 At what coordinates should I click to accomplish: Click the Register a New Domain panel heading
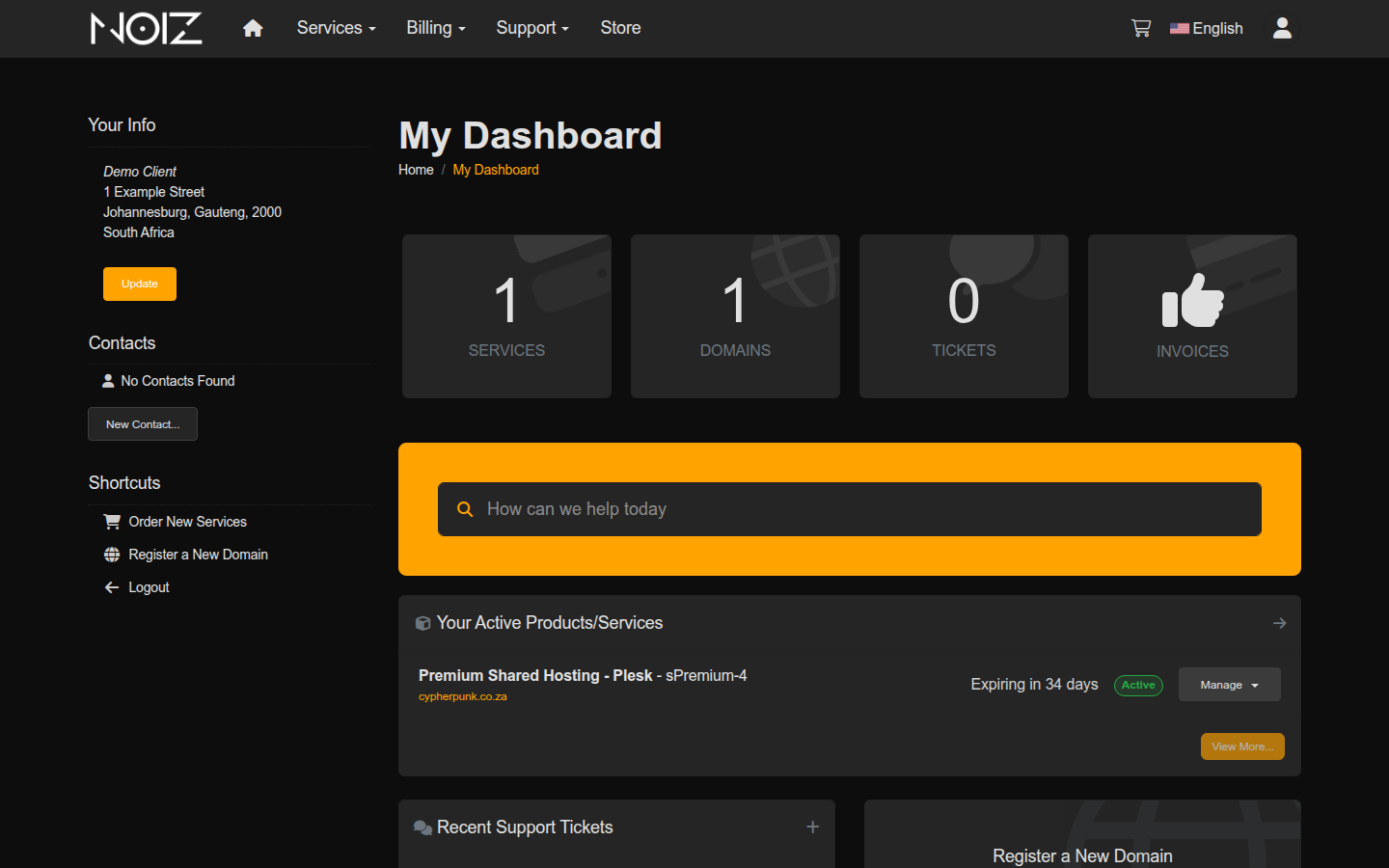1082,855
